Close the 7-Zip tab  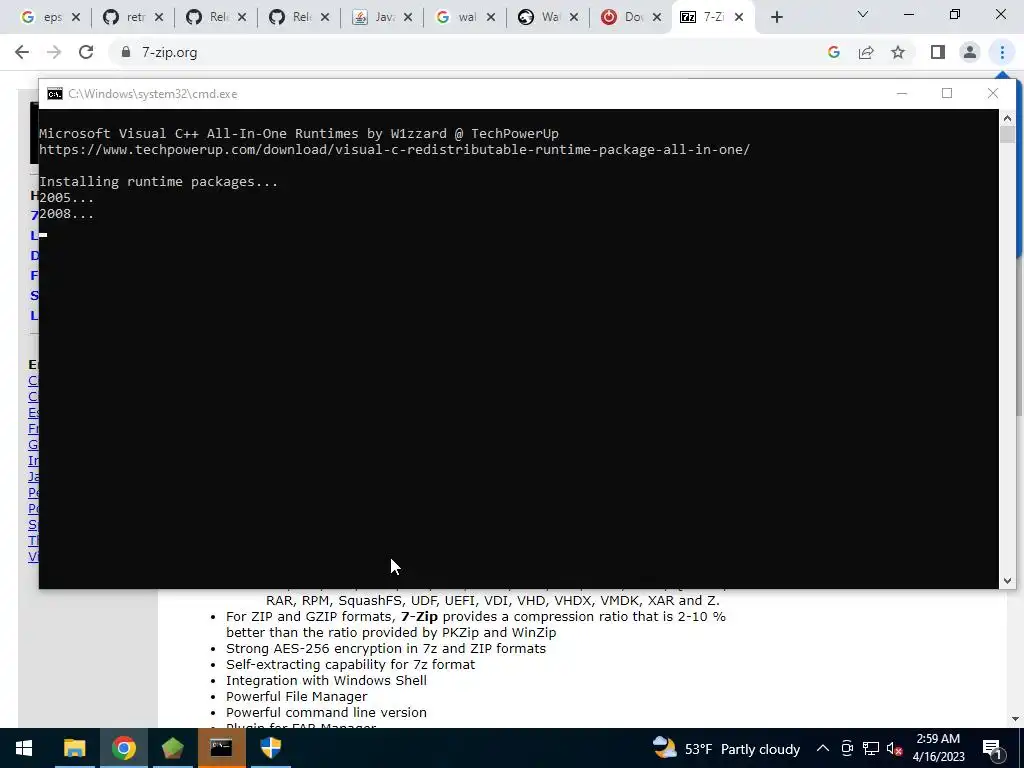point(739,18)
